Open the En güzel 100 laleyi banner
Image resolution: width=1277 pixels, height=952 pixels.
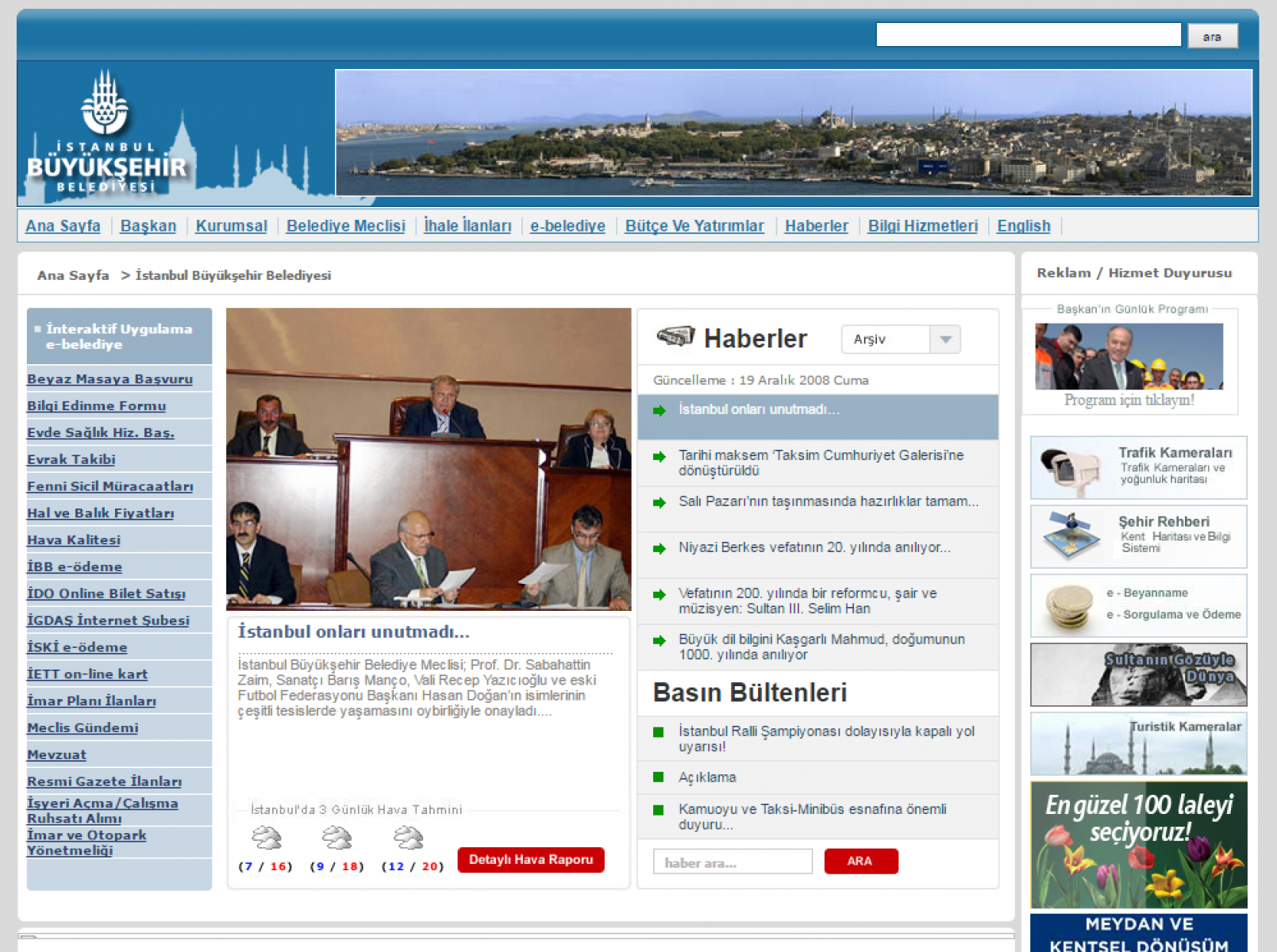coord(1138,844)
